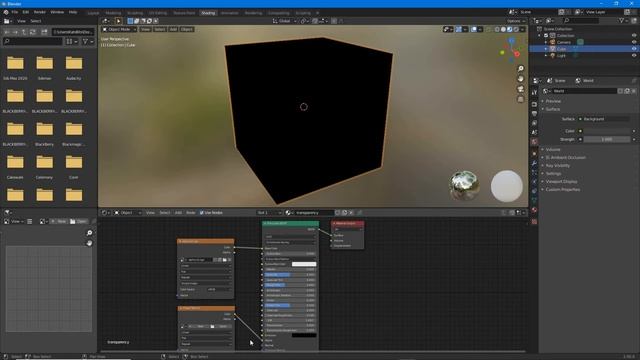Open the Object Mode dropdown
This screenshot has height=360, width=640.
coord(119,29)
